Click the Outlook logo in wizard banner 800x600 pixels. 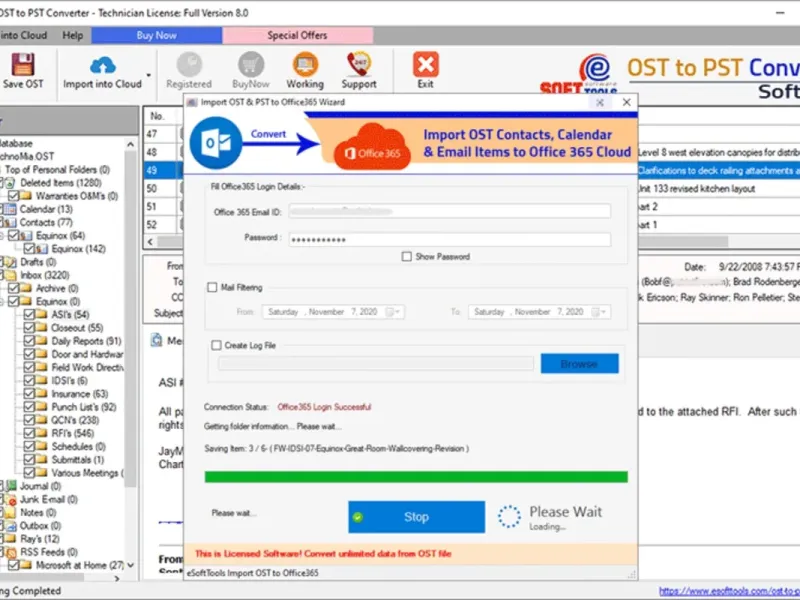coord(216,143)
